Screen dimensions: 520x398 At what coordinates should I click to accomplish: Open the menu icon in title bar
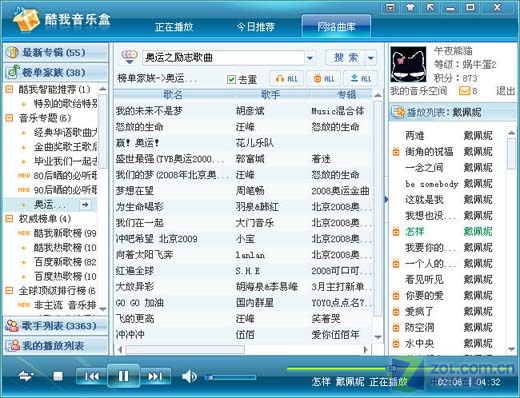coord(390,7)
